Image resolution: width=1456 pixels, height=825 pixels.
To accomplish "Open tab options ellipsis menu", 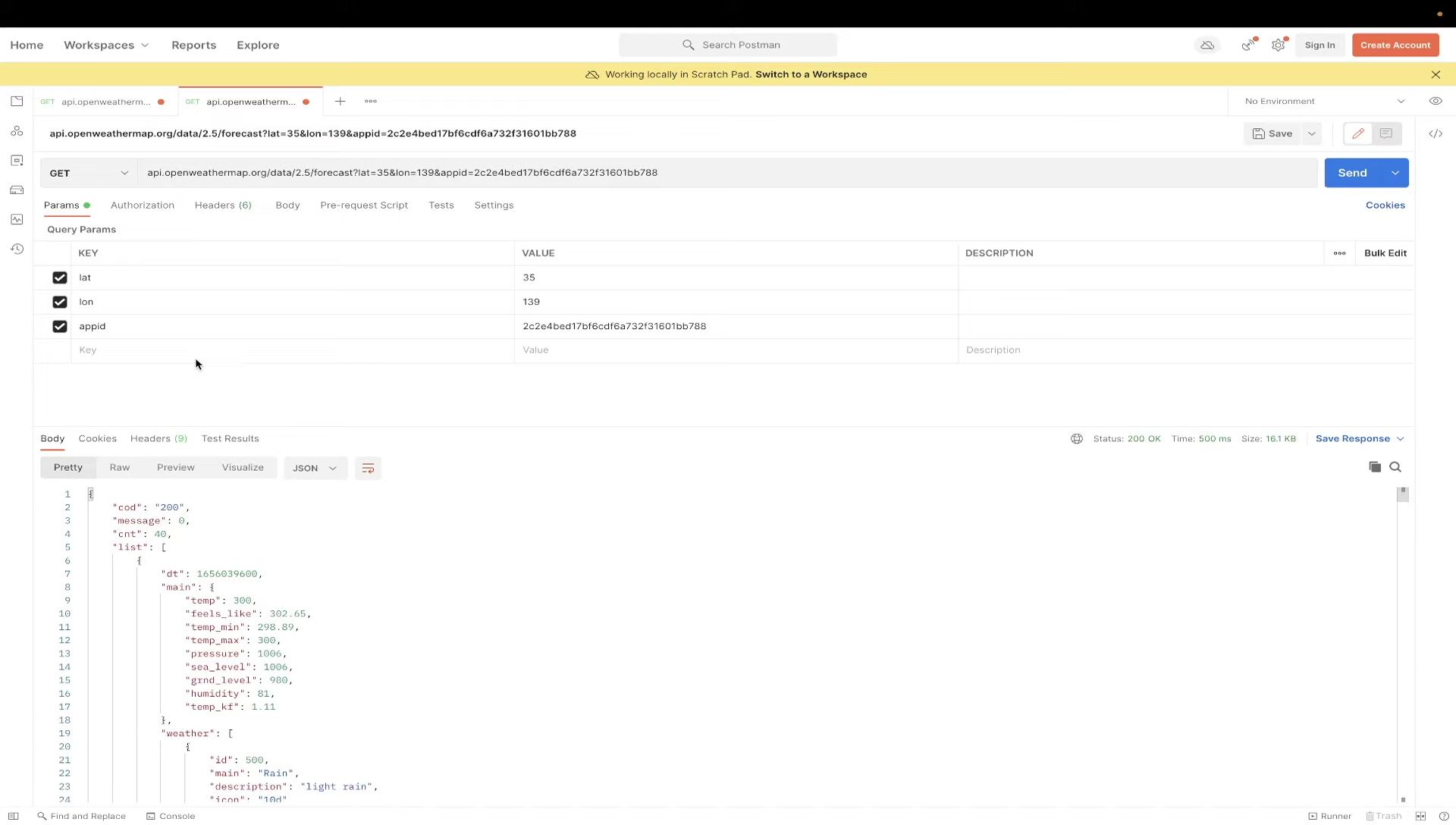I will tap(371, 101).
